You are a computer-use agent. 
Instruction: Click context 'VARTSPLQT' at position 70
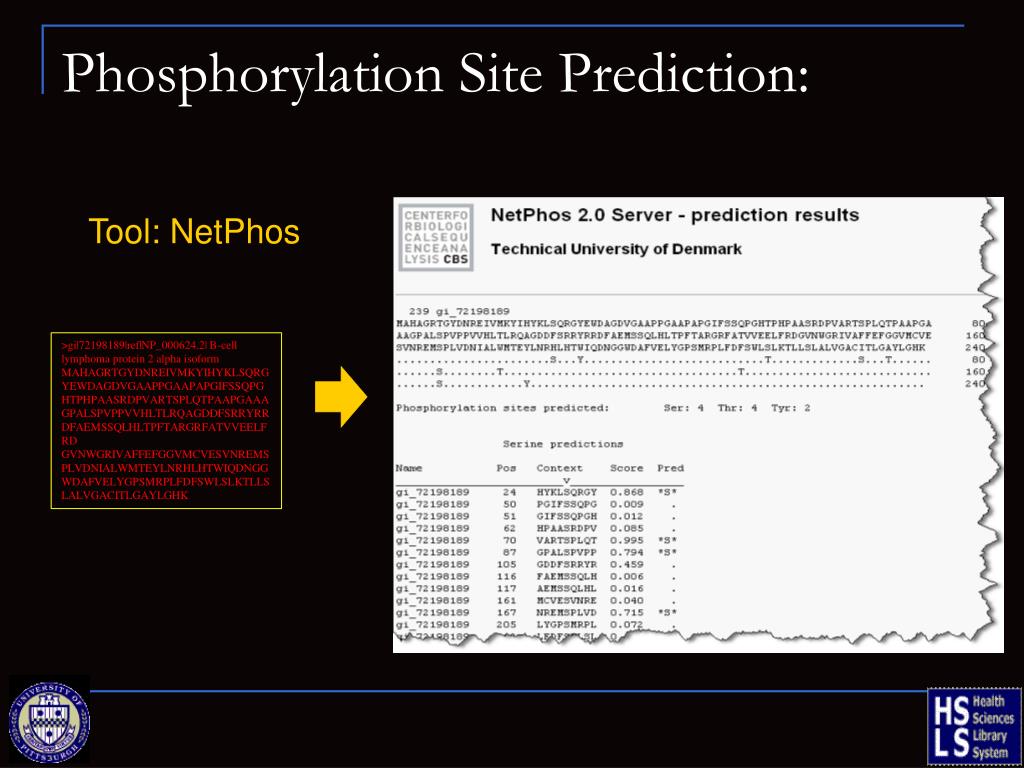click(x=566, y=540)
